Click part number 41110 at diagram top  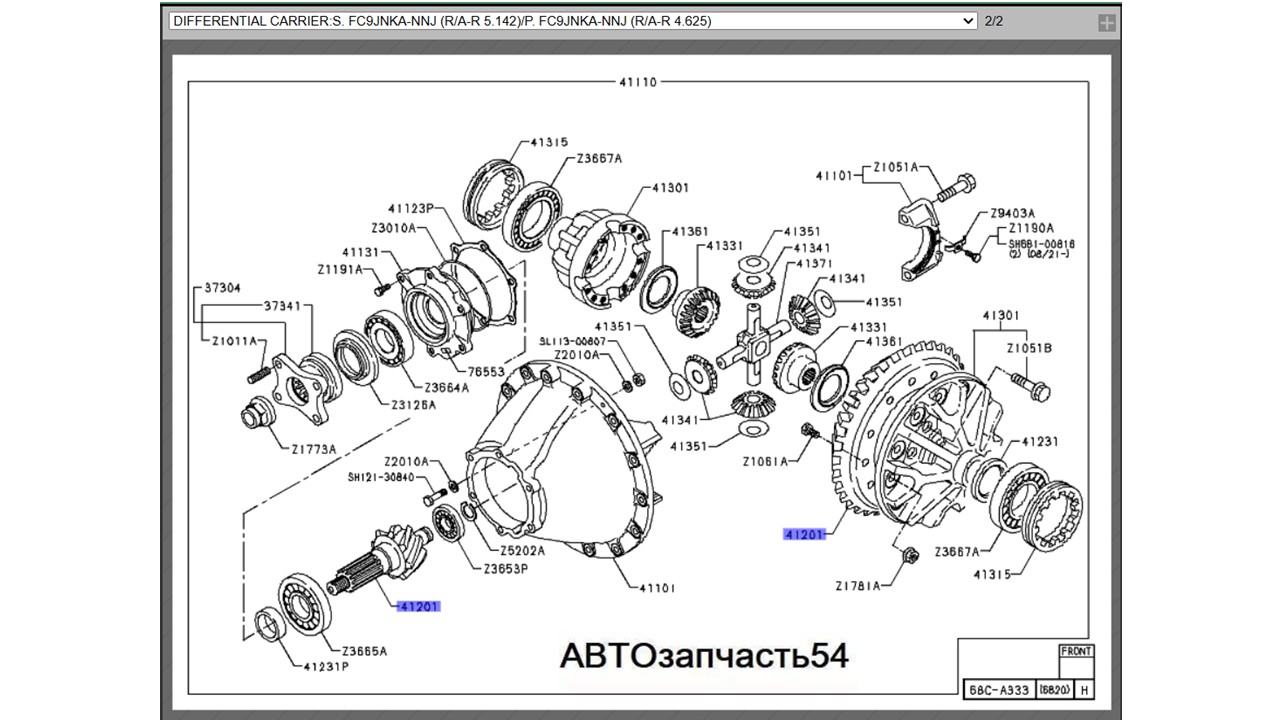point(638,82)
